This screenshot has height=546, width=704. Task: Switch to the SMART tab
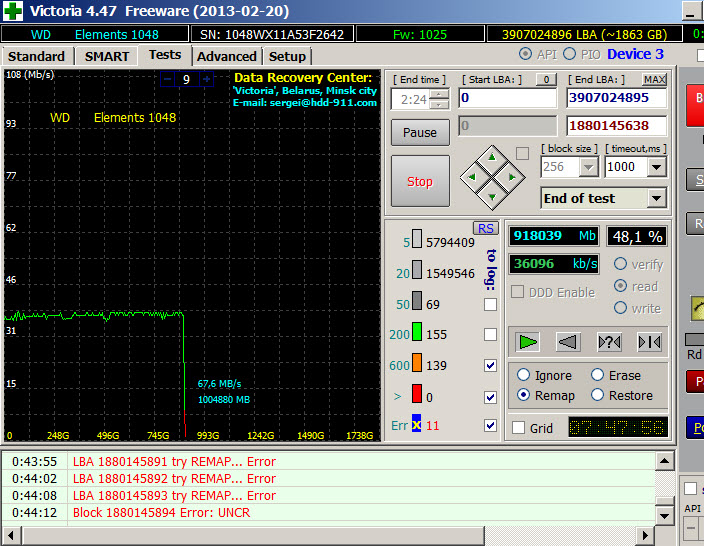106,56
